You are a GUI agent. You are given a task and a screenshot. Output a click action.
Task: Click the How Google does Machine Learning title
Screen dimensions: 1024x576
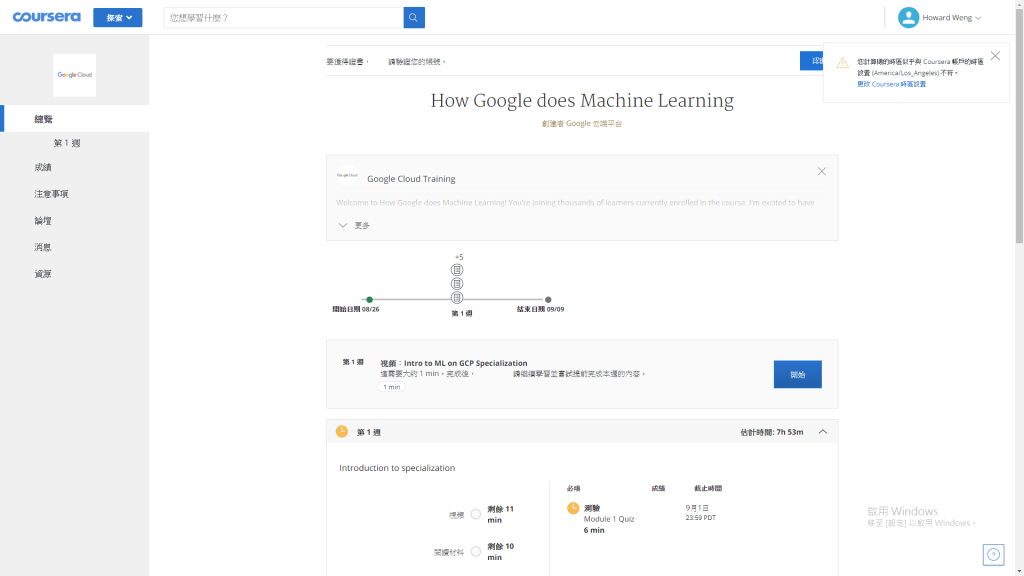click(582, 101)
